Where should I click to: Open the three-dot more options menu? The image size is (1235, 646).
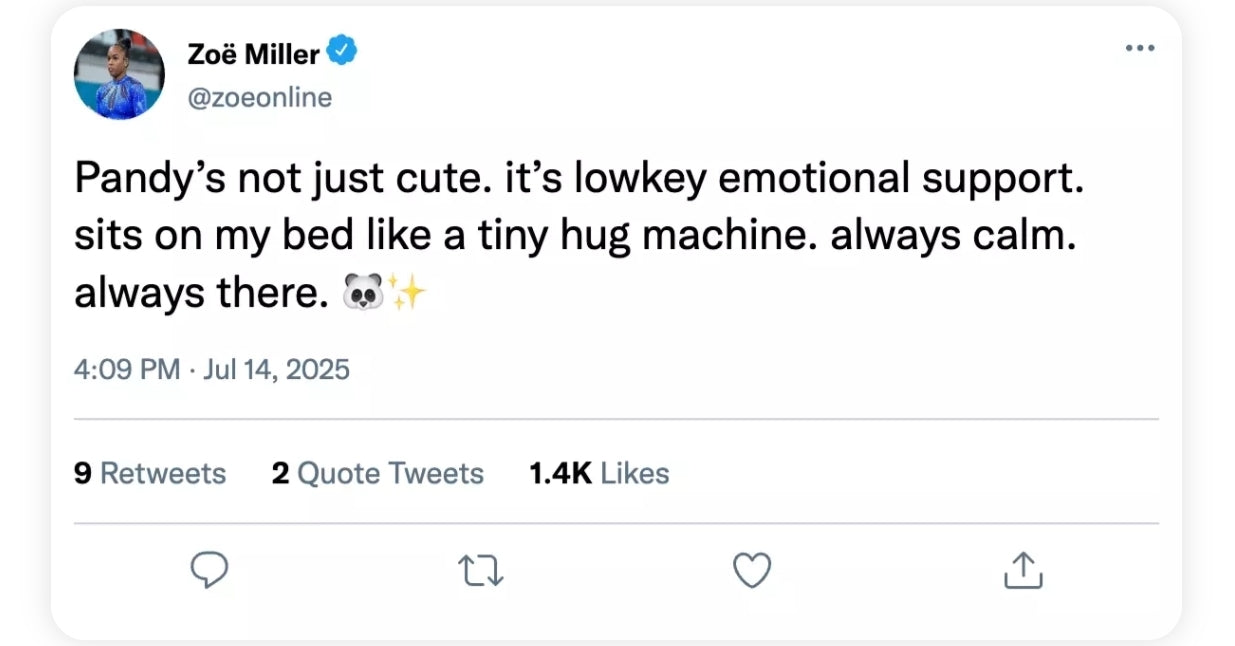pyautogui.click(x=1140, y=47)
